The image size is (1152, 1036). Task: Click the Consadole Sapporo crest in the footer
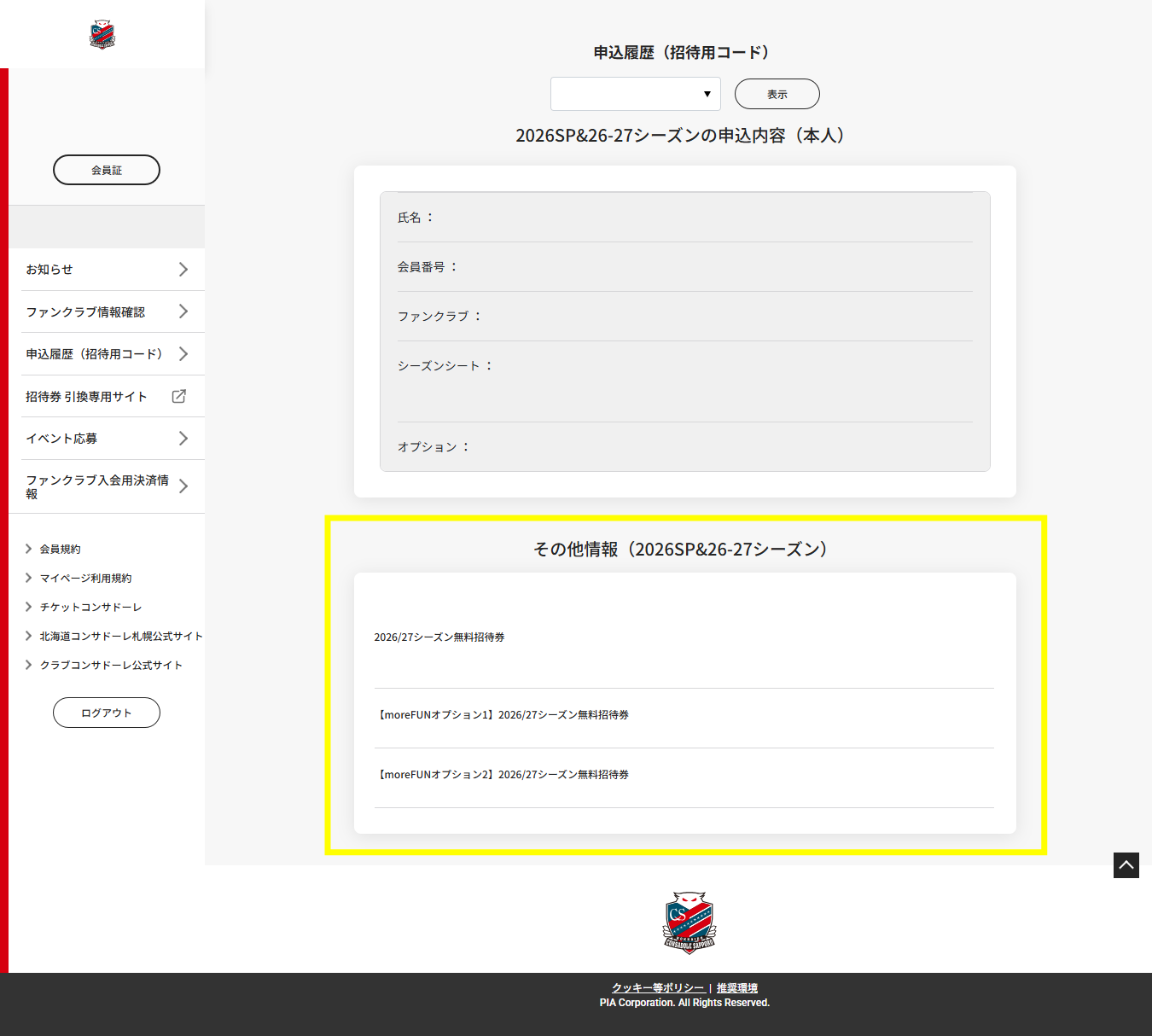[x=689, y=923]
